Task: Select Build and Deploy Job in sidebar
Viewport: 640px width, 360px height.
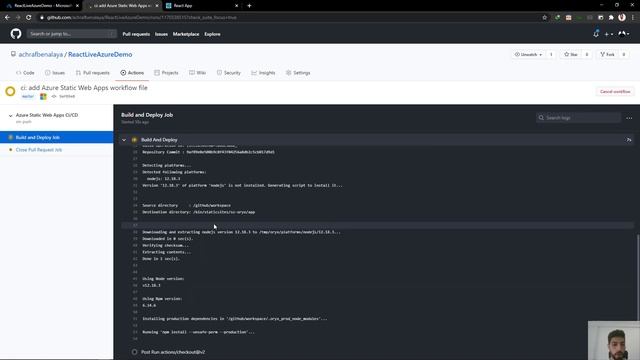Action: tap(57, 137)
